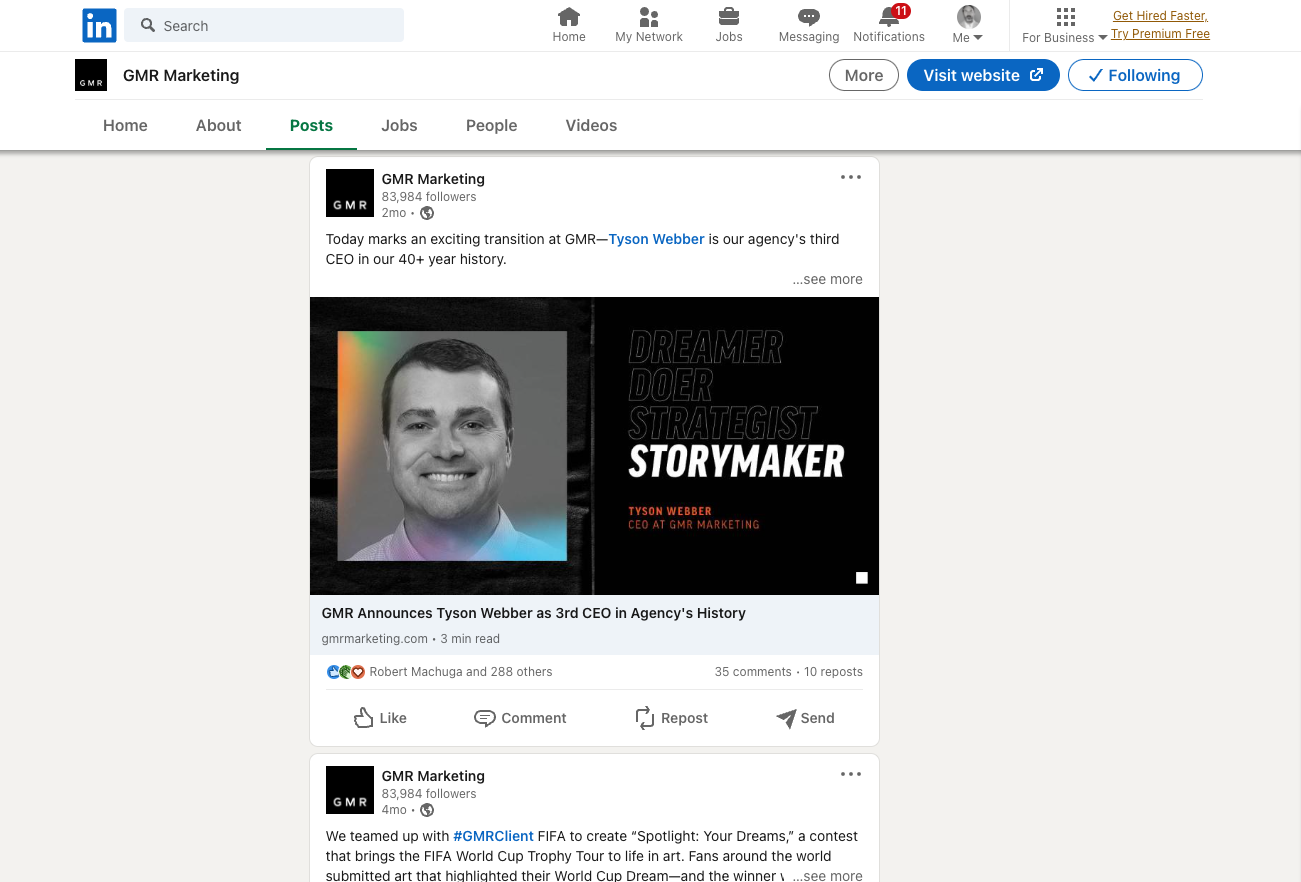Click the LinkedIn logo icon

point(99,25)
